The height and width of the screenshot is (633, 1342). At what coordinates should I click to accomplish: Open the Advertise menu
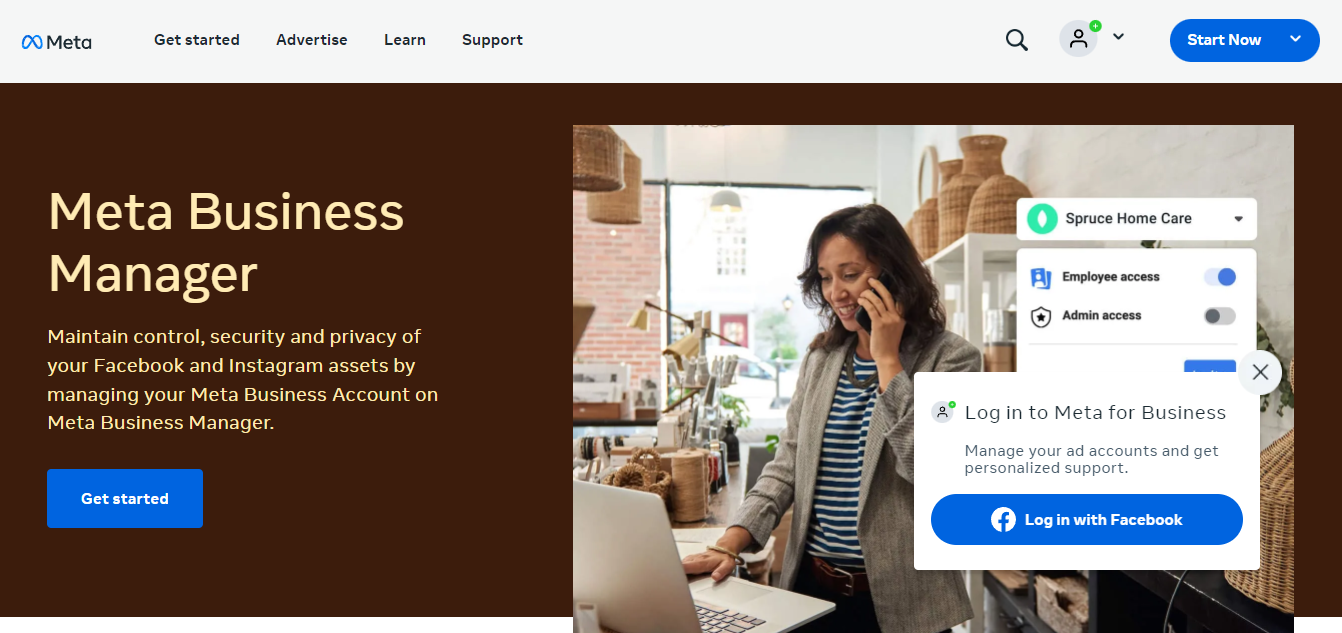tap(312, 40)
